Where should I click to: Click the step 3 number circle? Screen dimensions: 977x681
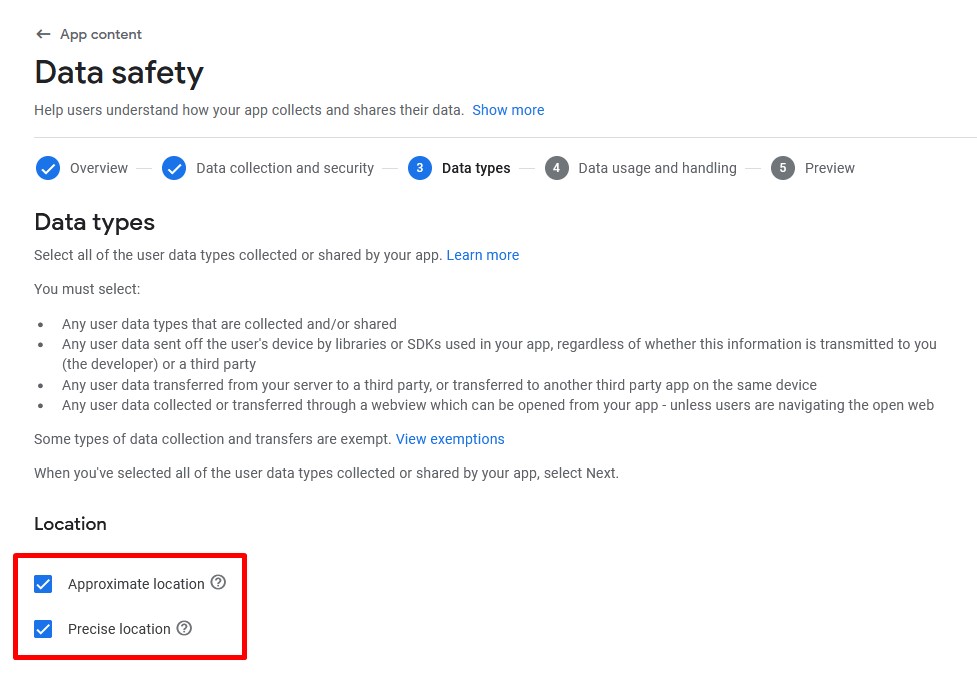click(x=420, y=168)
